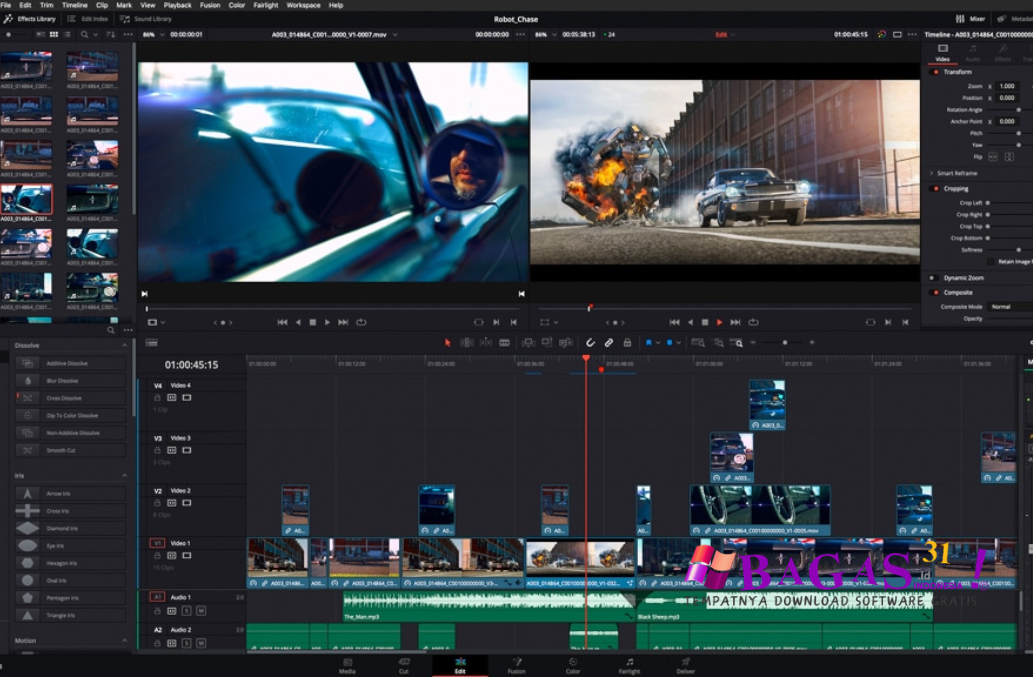Select the Blur Dissolve transition
Screen dimensions: 1033x677
coord(70,381)
